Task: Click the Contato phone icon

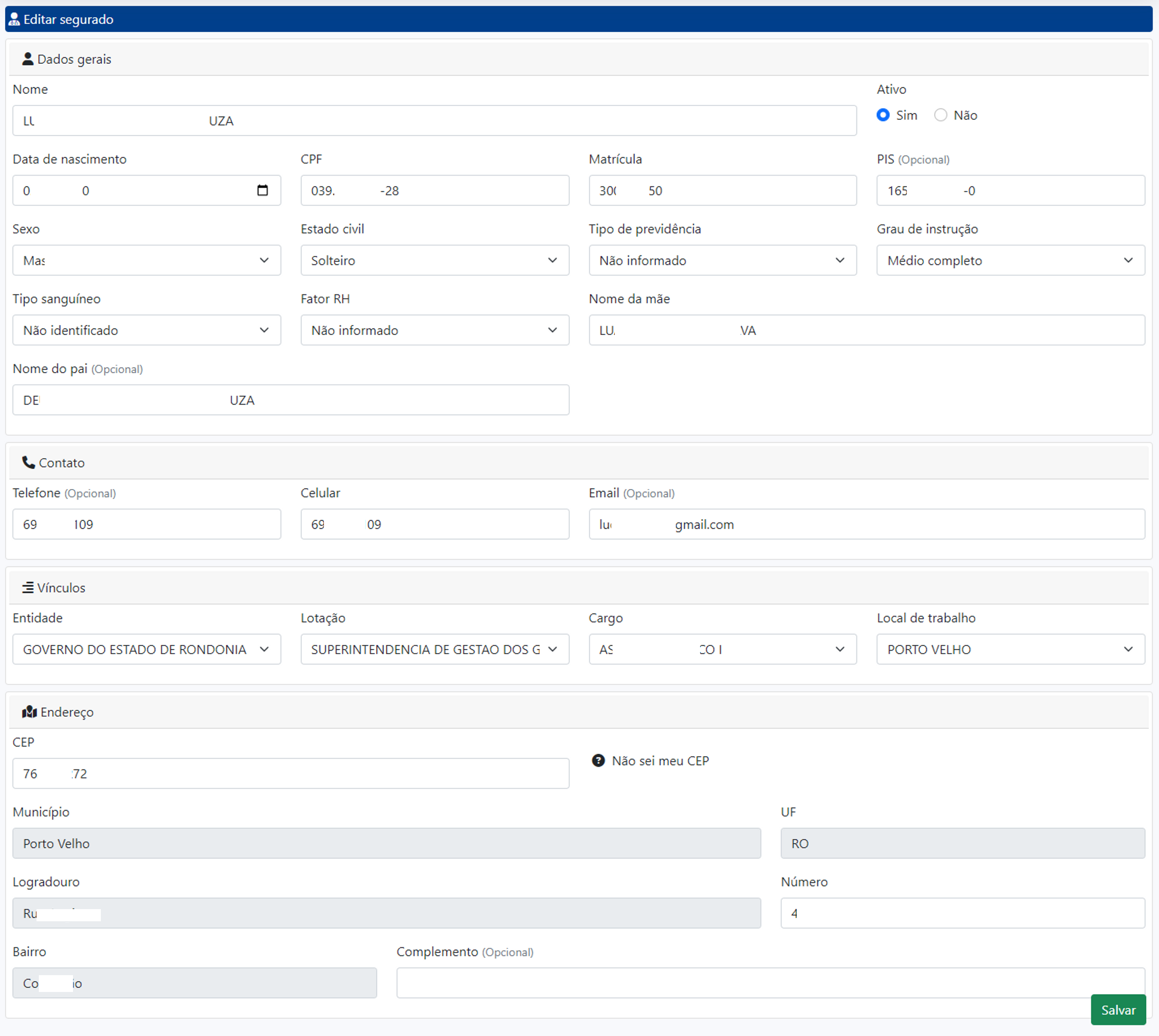Action: tap(28, 462)
